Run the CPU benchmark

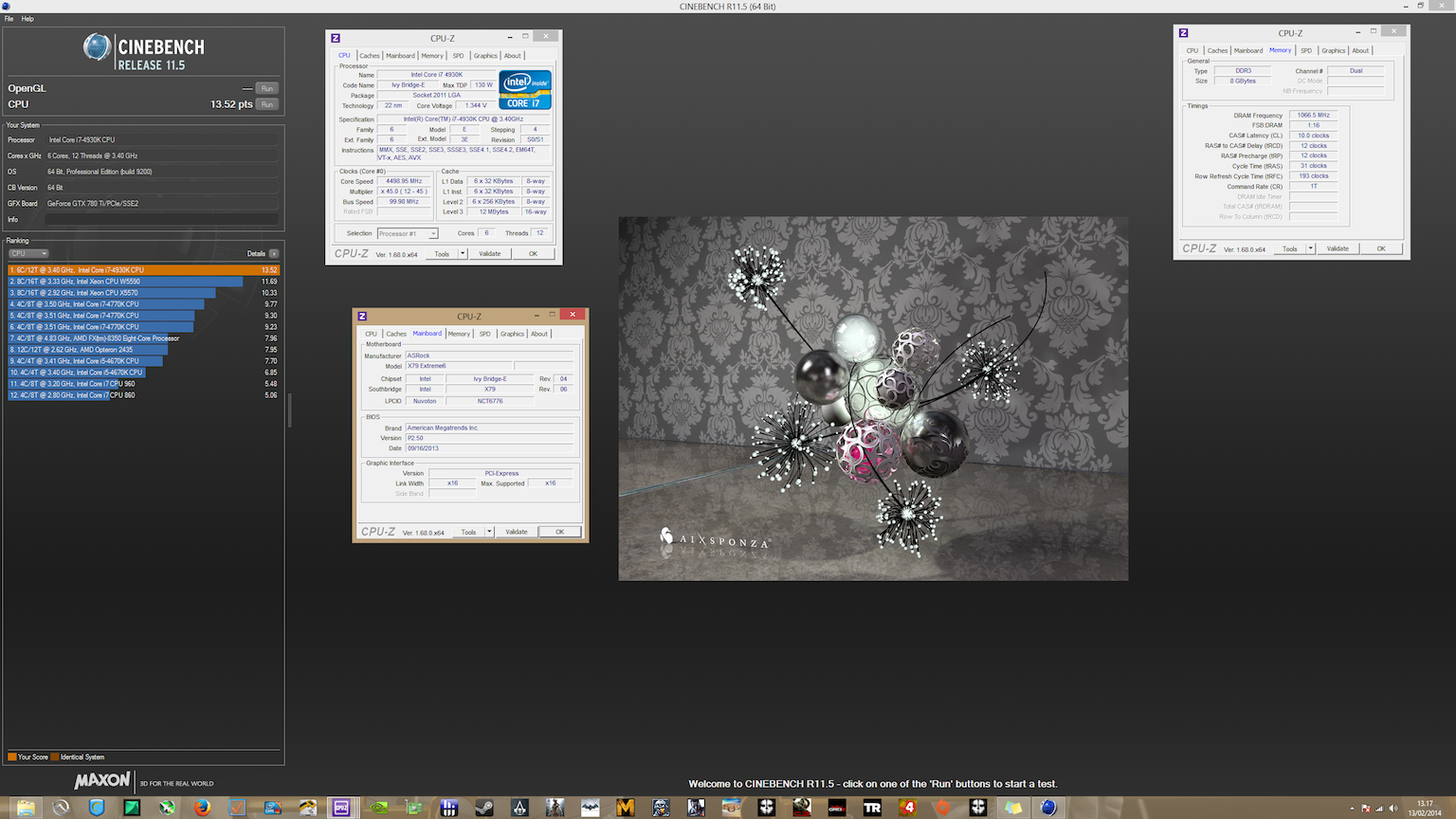tap(267, 104)
